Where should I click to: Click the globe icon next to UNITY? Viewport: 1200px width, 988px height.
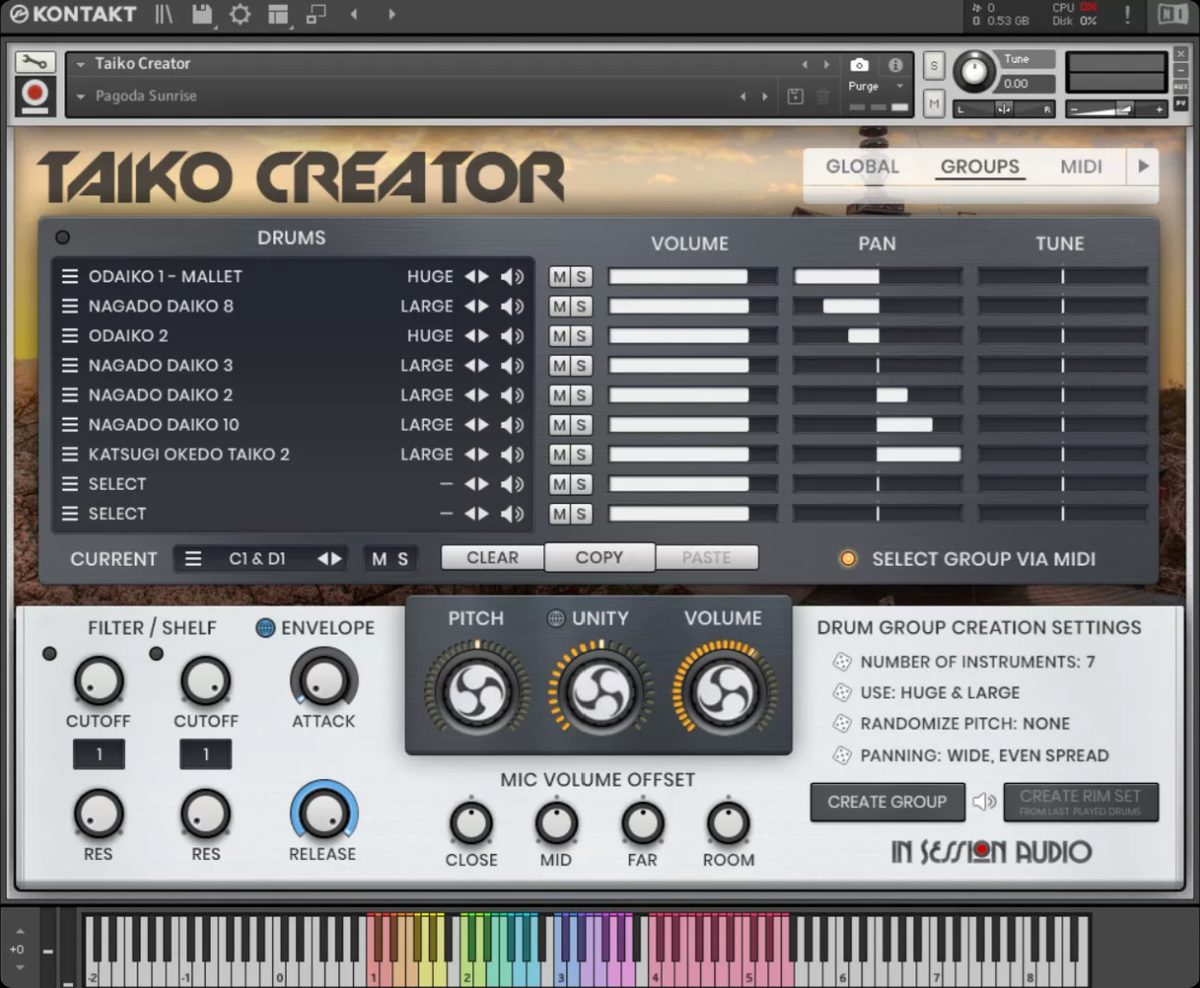pyautogui.click(x=557, y=619)
